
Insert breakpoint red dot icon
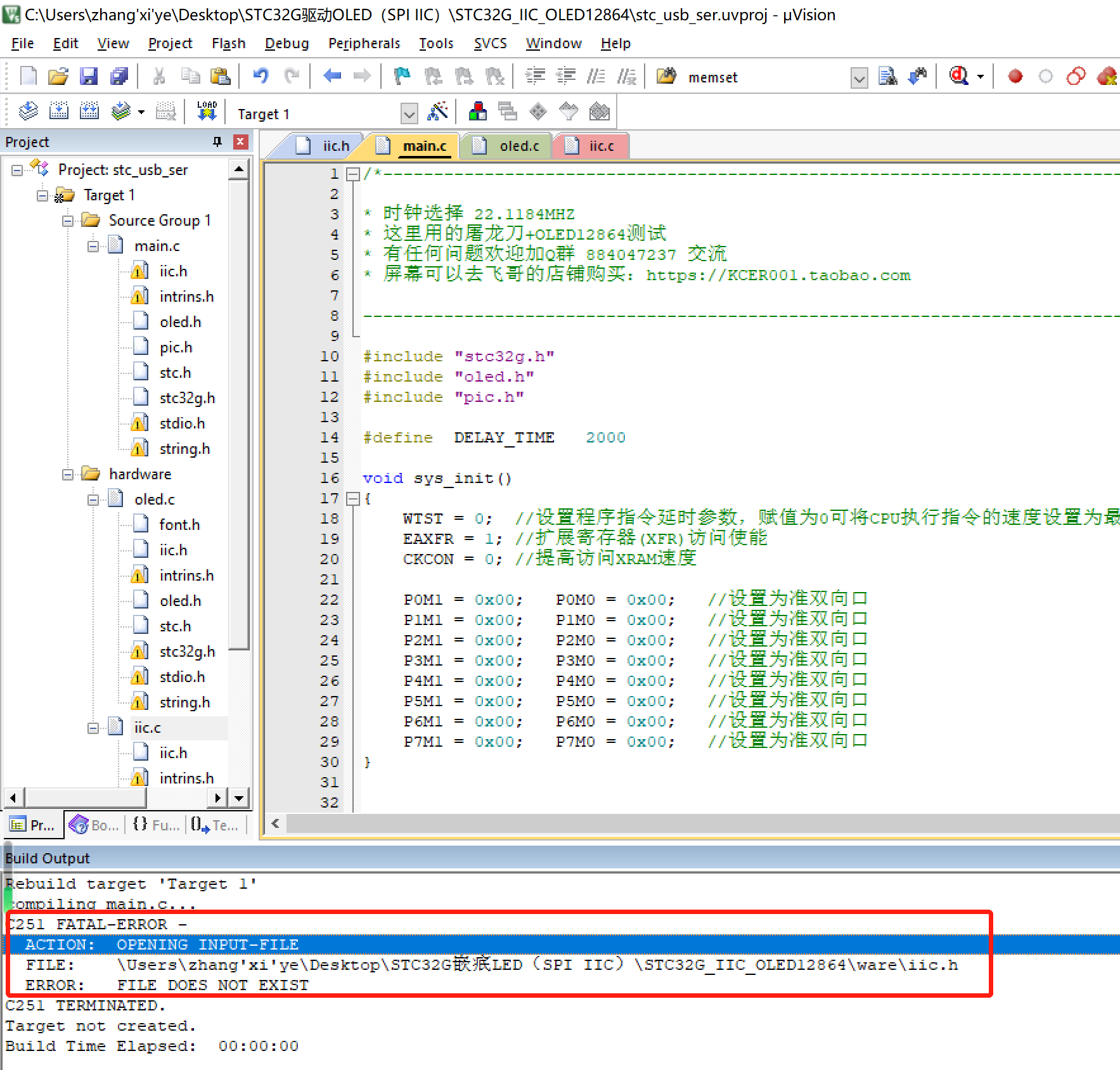(1015, 77)
